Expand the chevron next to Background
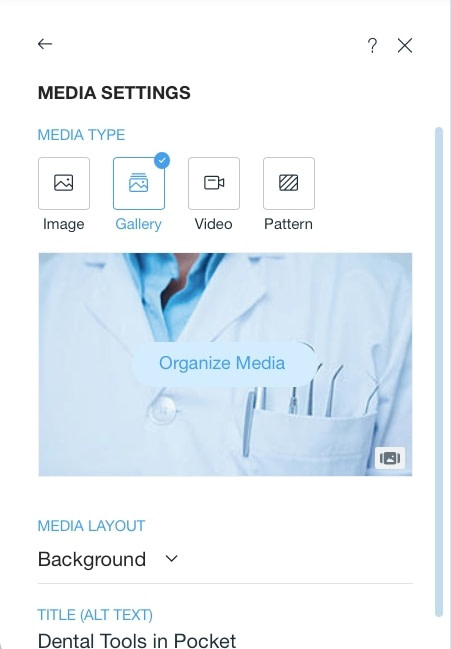 pyautogui.click(x=171, y=559)
